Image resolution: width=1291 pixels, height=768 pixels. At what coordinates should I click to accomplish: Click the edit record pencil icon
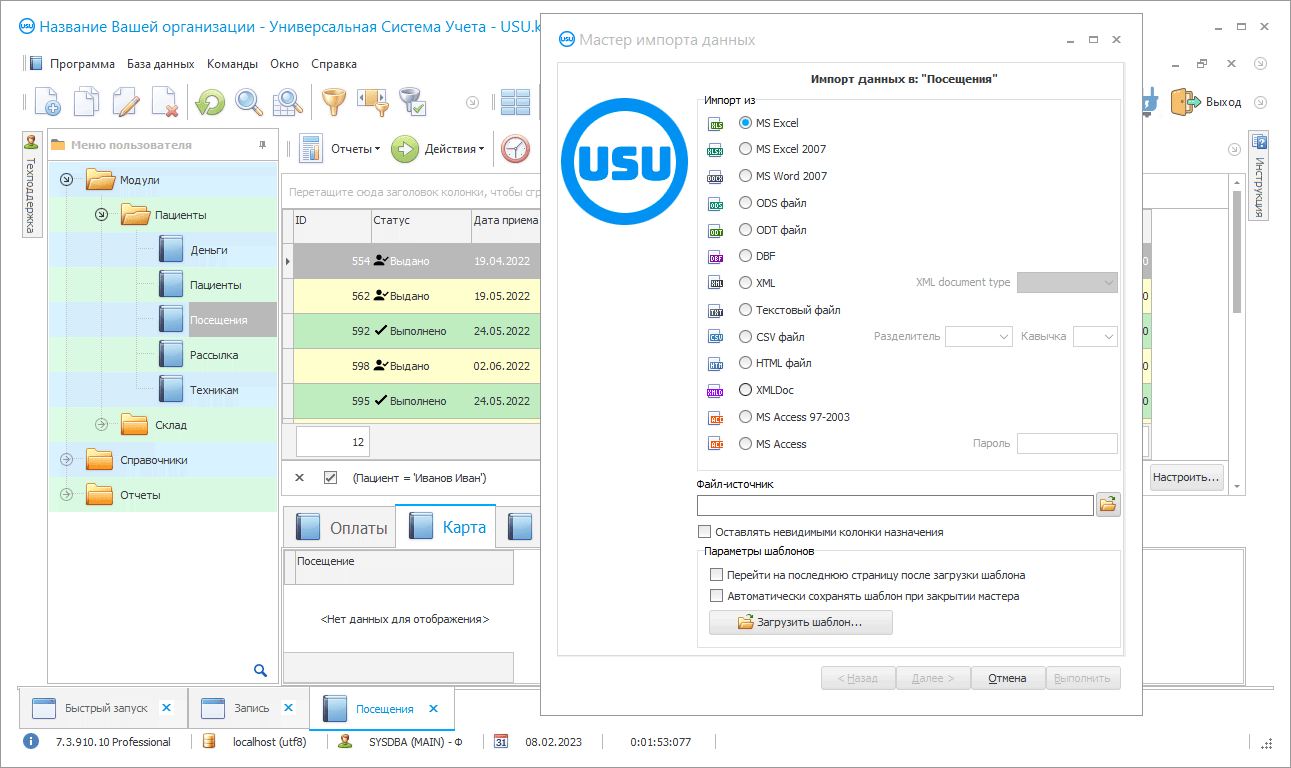[126, 102]
